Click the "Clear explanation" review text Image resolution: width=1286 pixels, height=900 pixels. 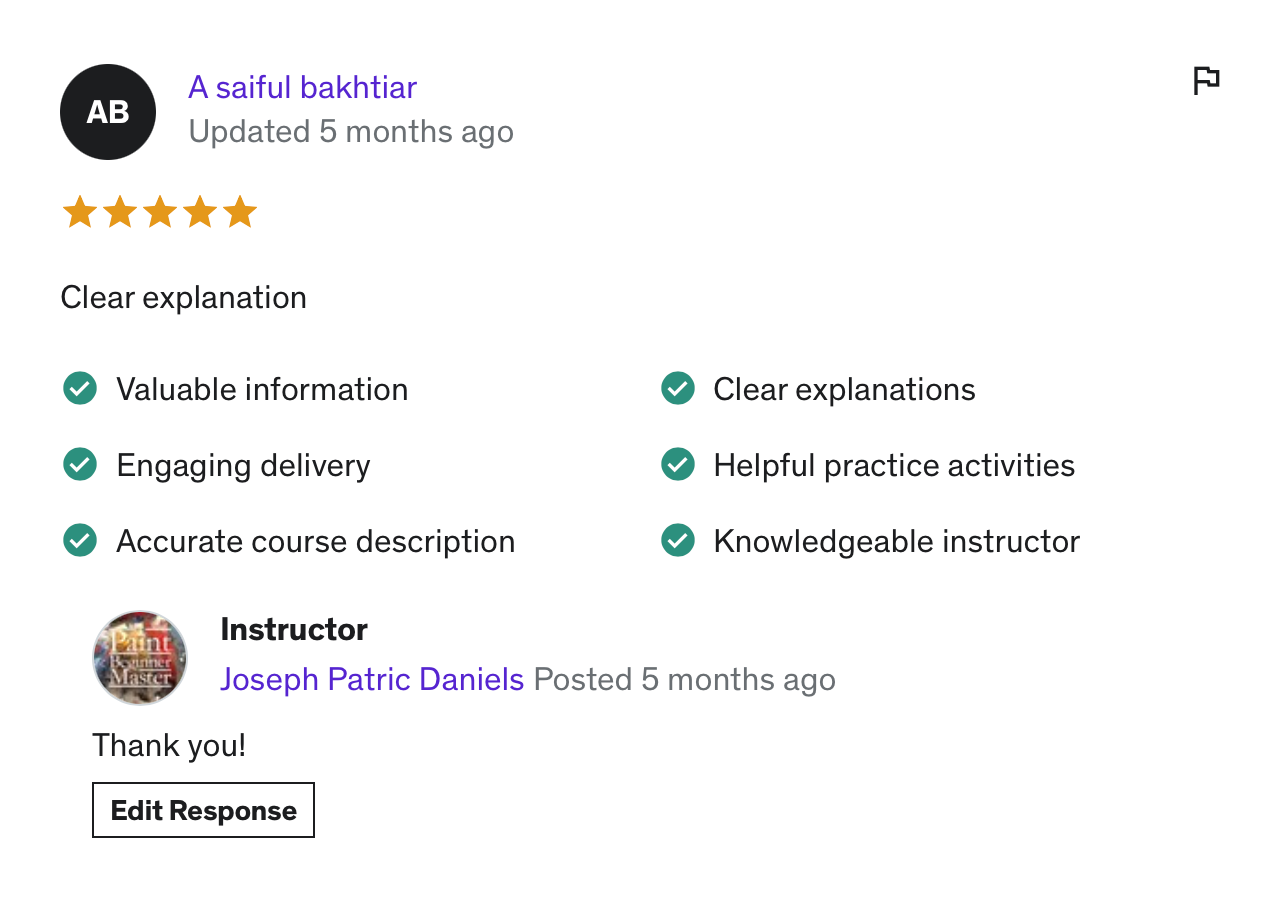[184, 298]
